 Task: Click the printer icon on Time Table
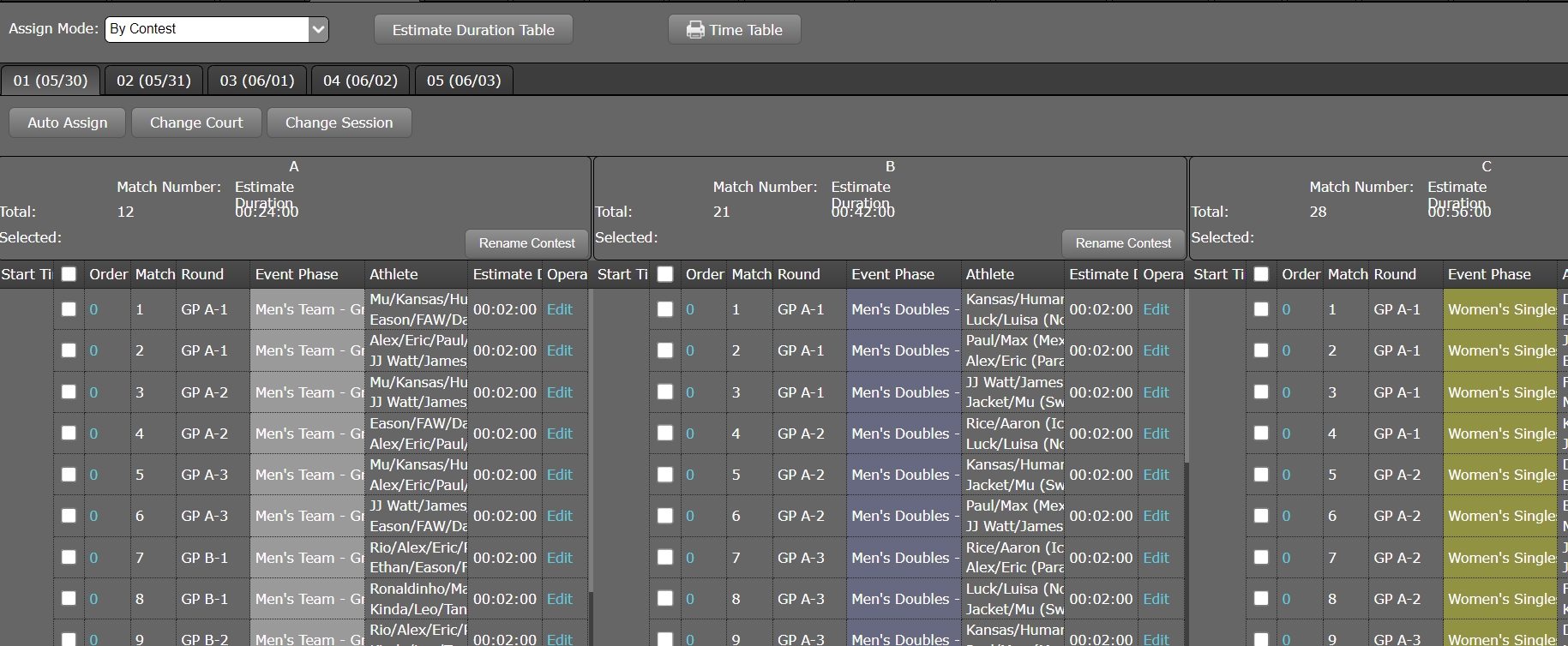(x=694, y=30)
